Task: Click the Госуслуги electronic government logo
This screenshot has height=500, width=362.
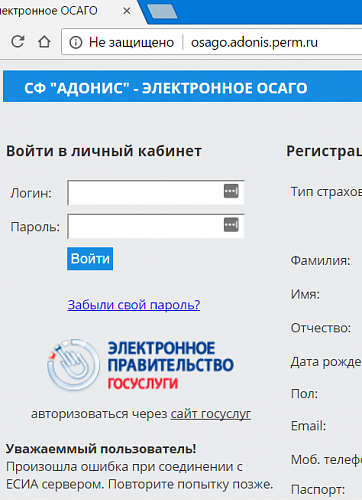Action: [140, 365]
